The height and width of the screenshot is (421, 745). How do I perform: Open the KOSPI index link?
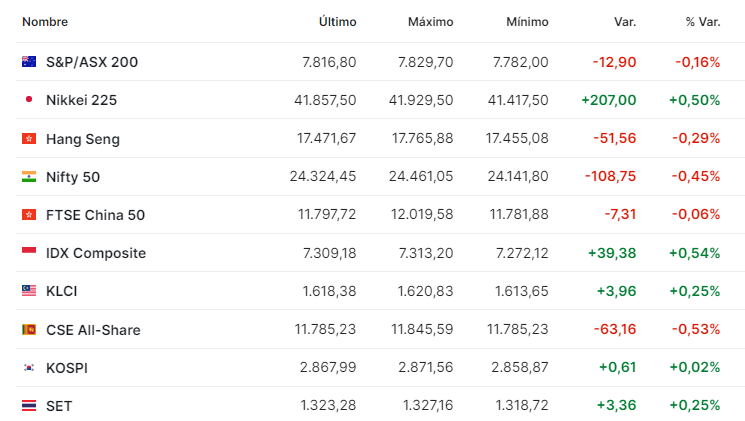67,368
